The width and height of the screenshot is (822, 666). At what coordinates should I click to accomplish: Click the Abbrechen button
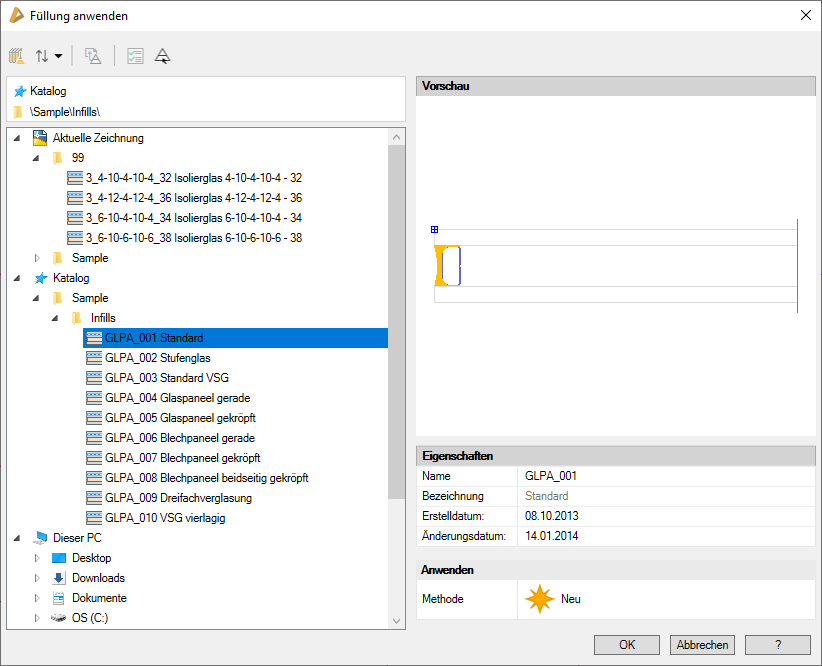702,645
